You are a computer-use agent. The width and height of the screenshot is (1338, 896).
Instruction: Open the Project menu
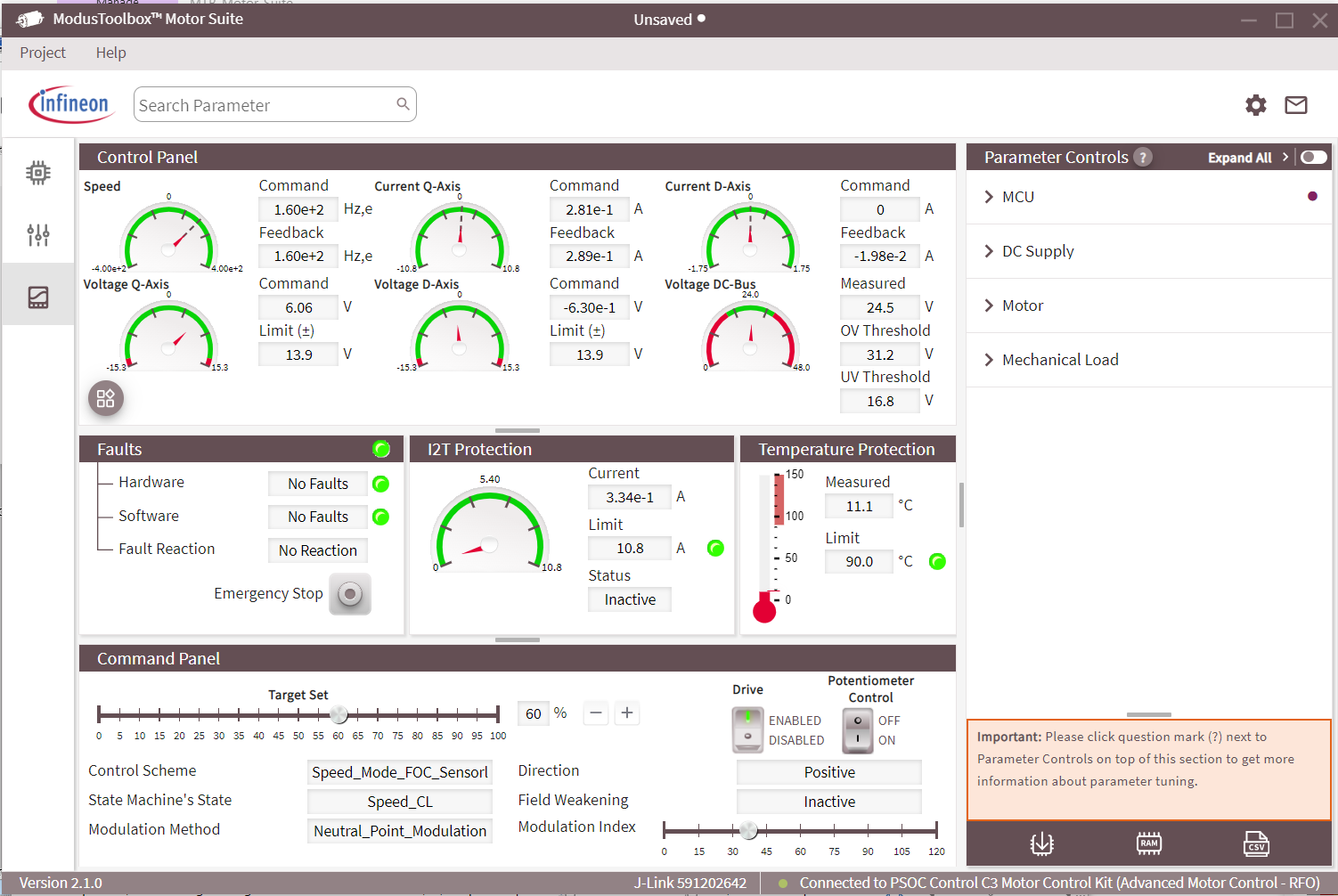43,53
